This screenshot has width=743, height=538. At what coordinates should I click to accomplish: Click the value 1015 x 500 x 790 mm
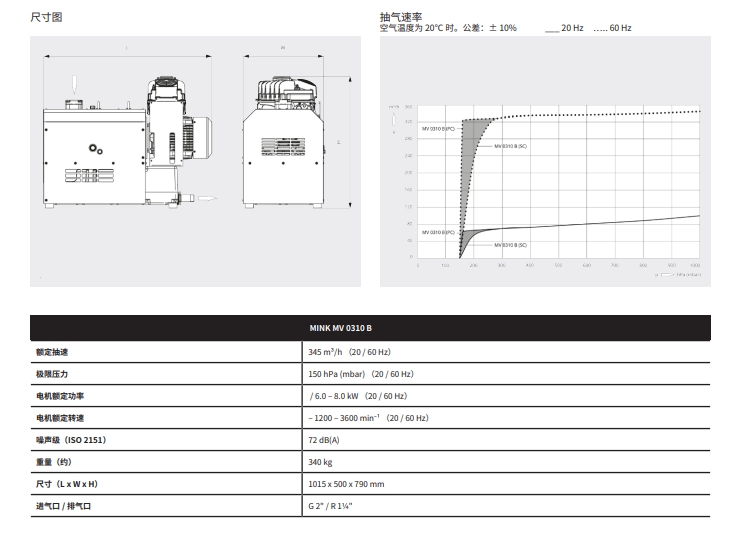[346, 484]
